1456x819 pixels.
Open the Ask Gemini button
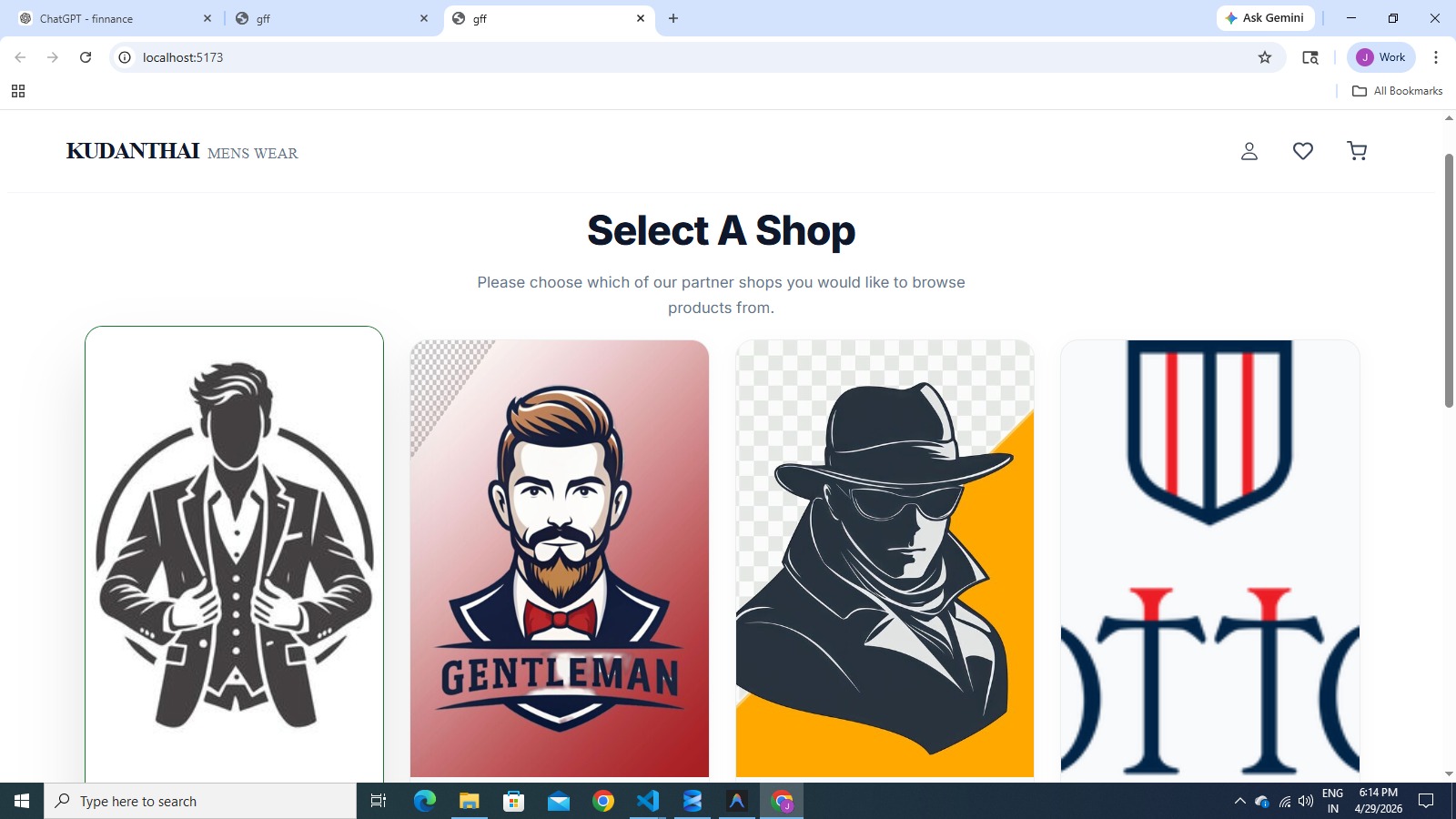(x=1265, y=18)
